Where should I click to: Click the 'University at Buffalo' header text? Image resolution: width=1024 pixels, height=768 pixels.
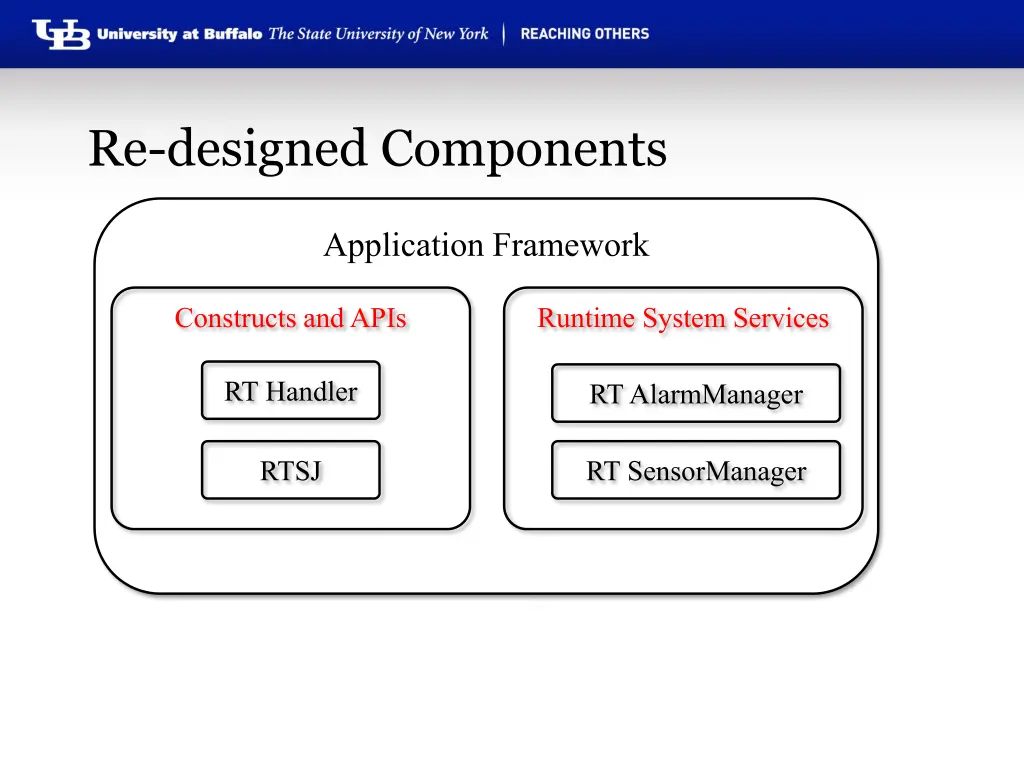tap(180, 34)
